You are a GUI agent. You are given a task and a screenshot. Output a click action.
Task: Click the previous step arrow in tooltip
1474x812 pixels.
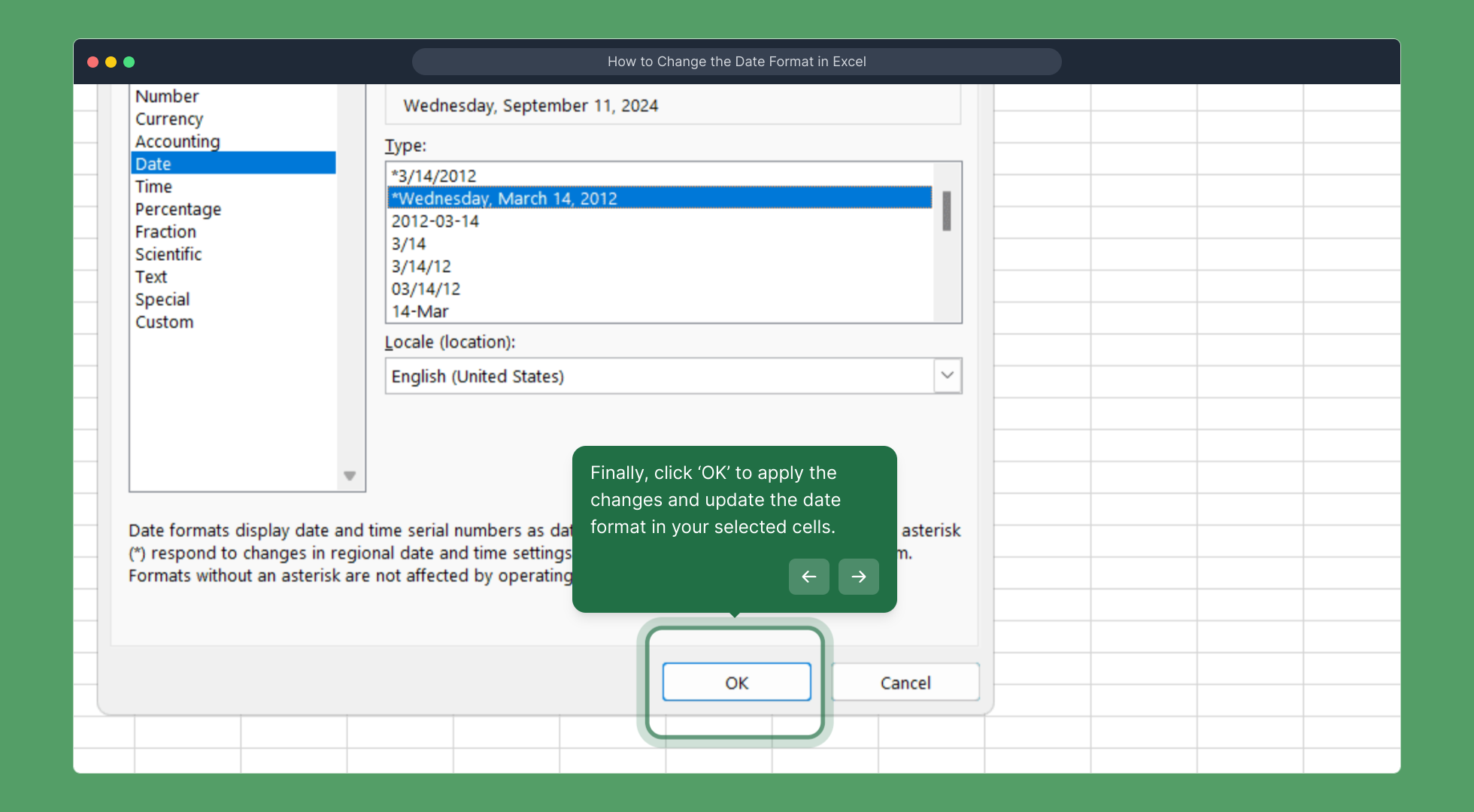(808, 577)
